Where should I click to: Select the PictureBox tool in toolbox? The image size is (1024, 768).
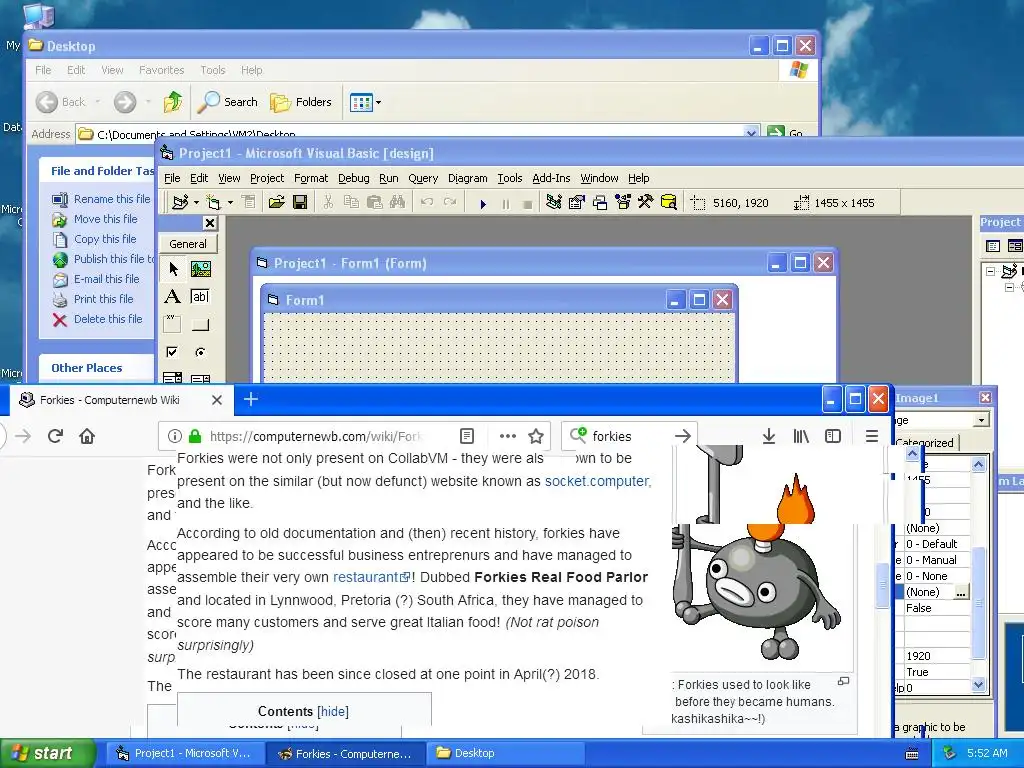(x=200, y=269)
